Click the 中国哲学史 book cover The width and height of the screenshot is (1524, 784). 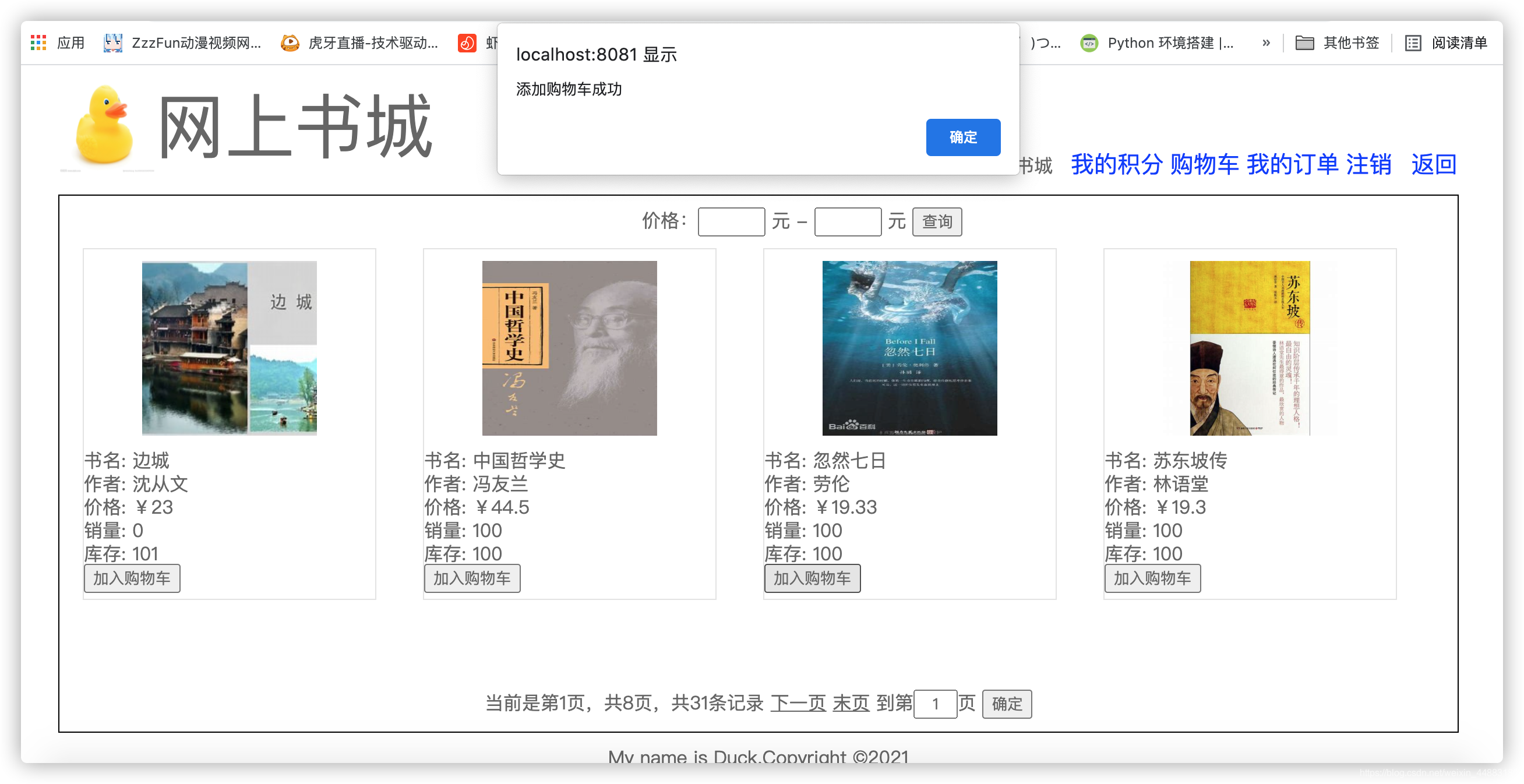point(569,348)
